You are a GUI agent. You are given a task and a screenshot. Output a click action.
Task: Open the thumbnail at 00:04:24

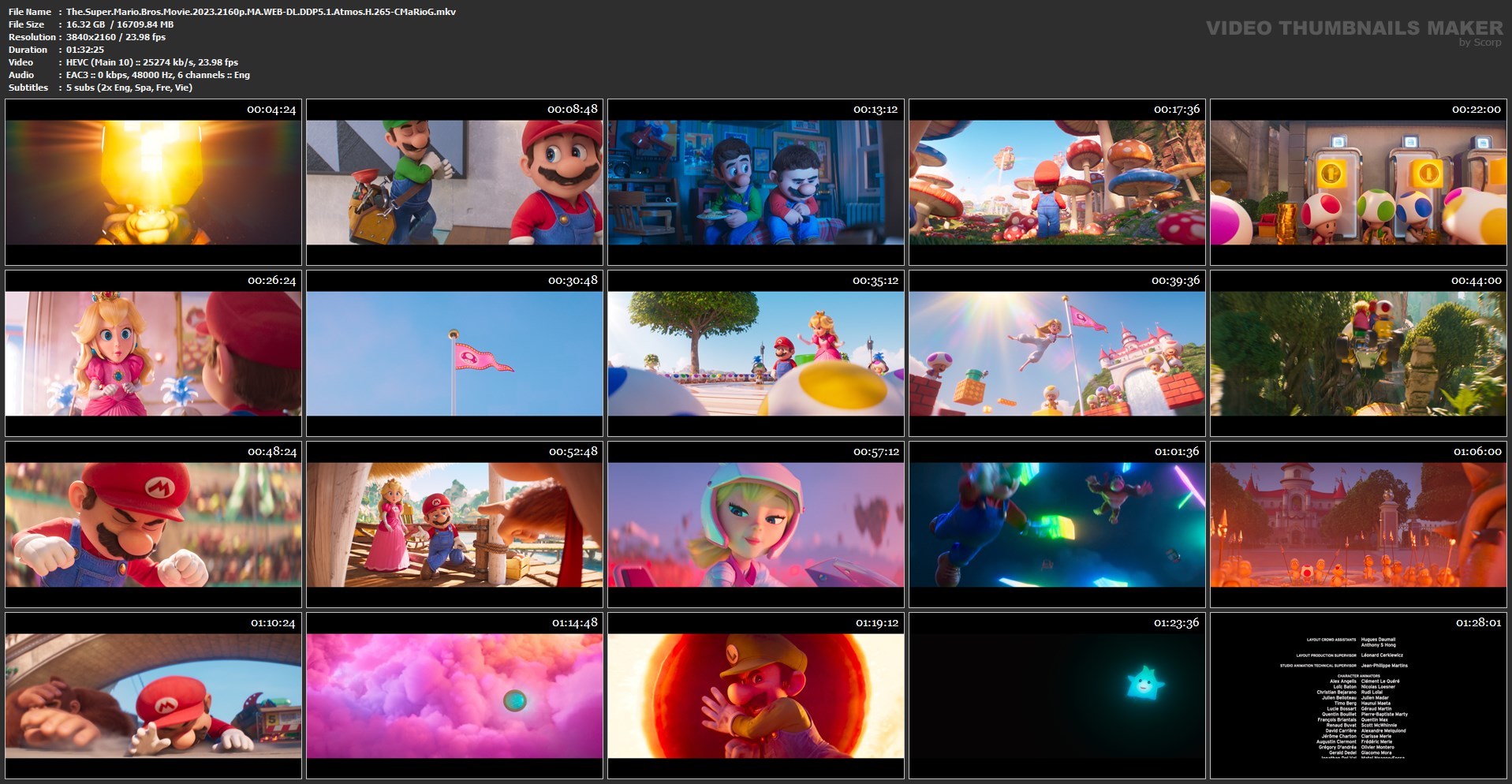pyautogui.click(x=153, y=182)
